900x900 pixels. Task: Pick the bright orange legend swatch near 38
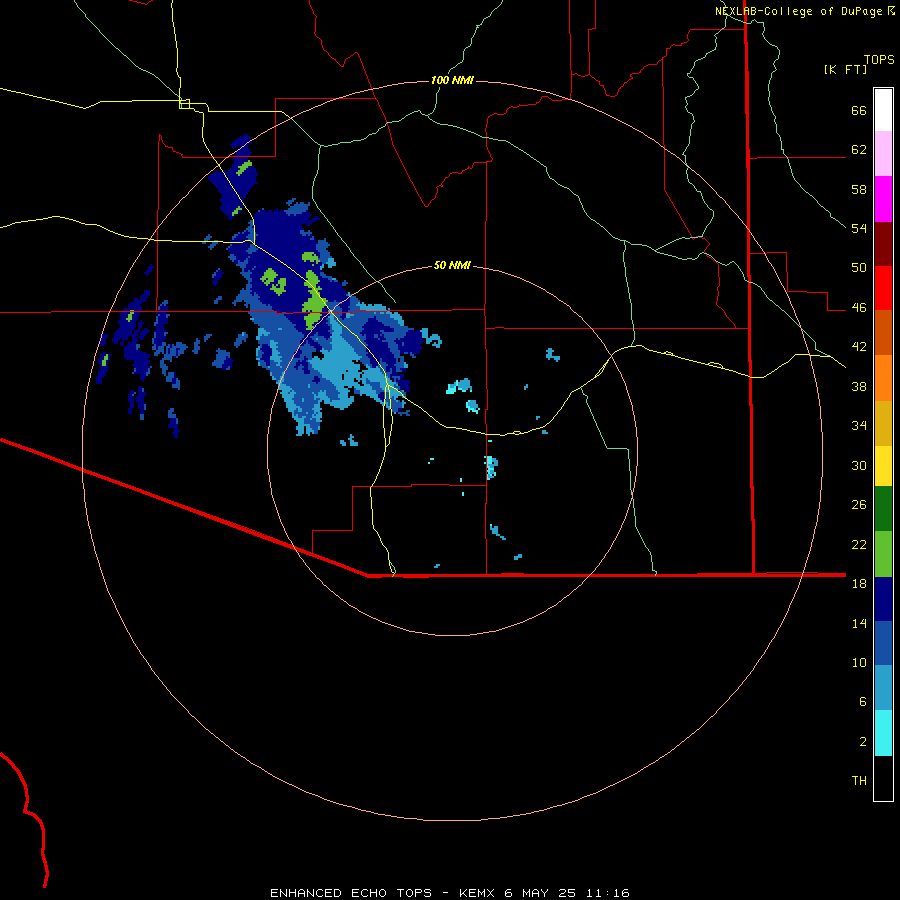883,378
